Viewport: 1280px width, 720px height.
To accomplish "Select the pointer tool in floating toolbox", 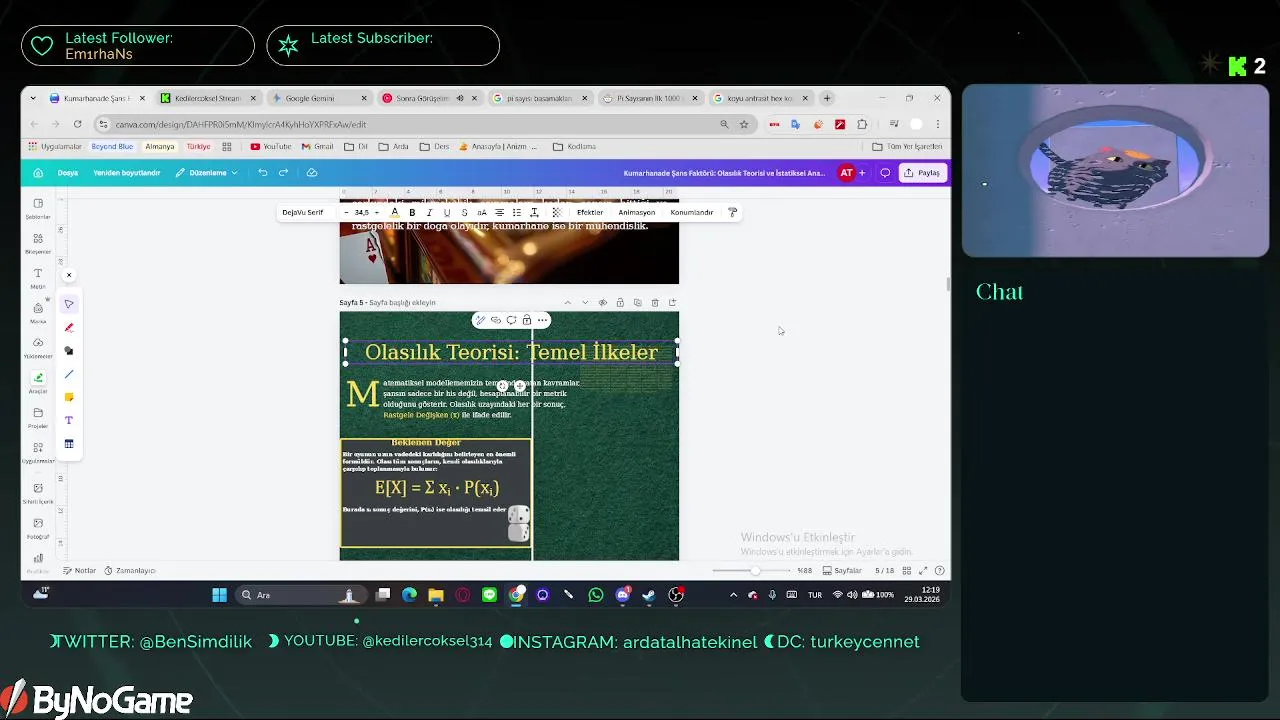I will pos(69,304).
